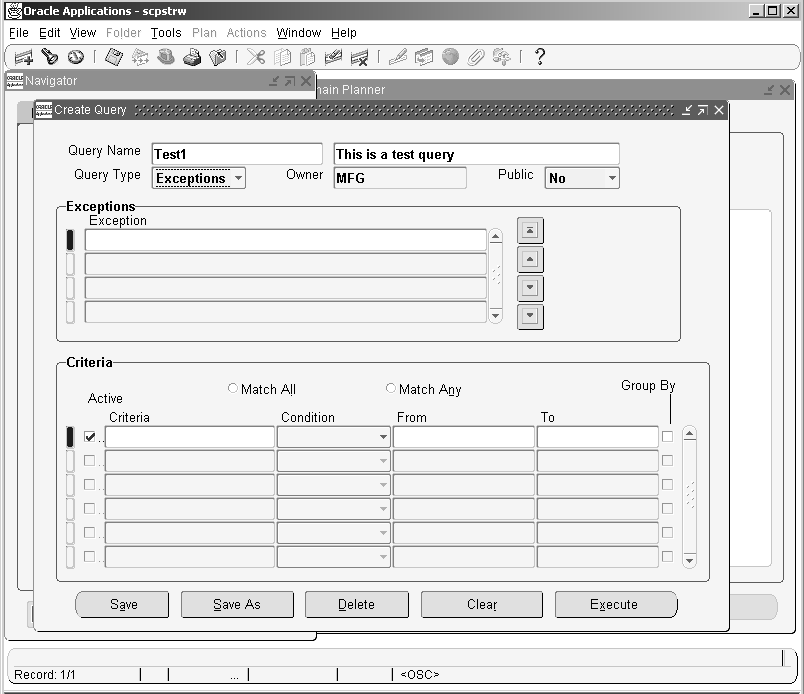Click the Switch Responsibilities hat icon
The height and width of the screenshot is (694, 804).
click(x=166, y=56)
